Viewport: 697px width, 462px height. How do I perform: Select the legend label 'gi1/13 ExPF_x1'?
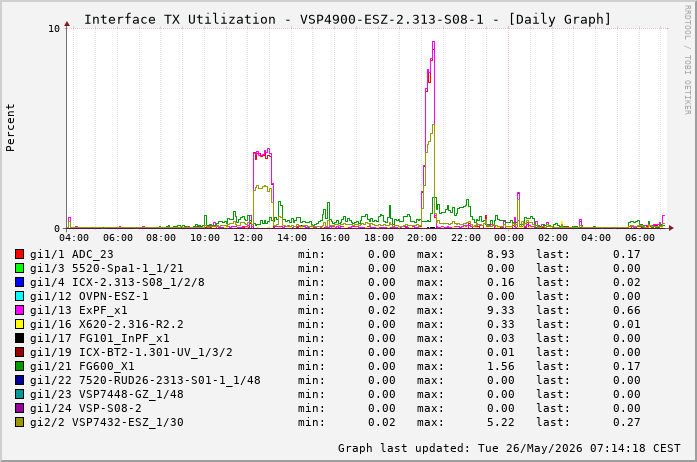pos(79,310)
